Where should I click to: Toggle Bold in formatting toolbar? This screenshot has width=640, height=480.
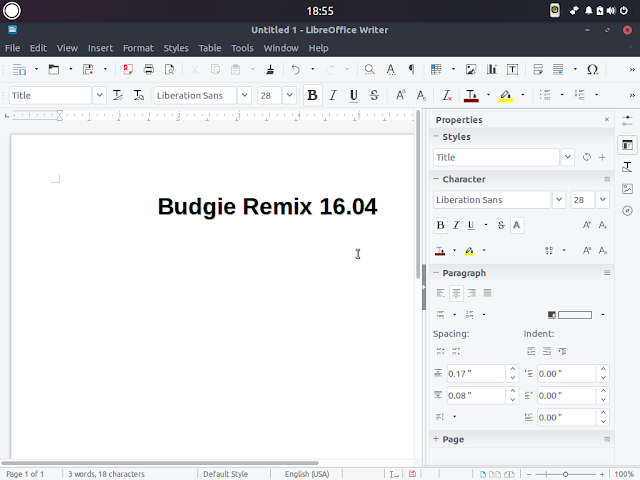(x=312, y=95)
